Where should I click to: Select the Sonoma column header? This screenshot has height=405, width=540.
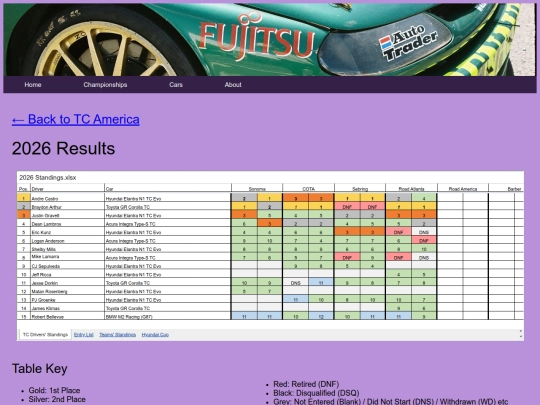click(257, 189)
